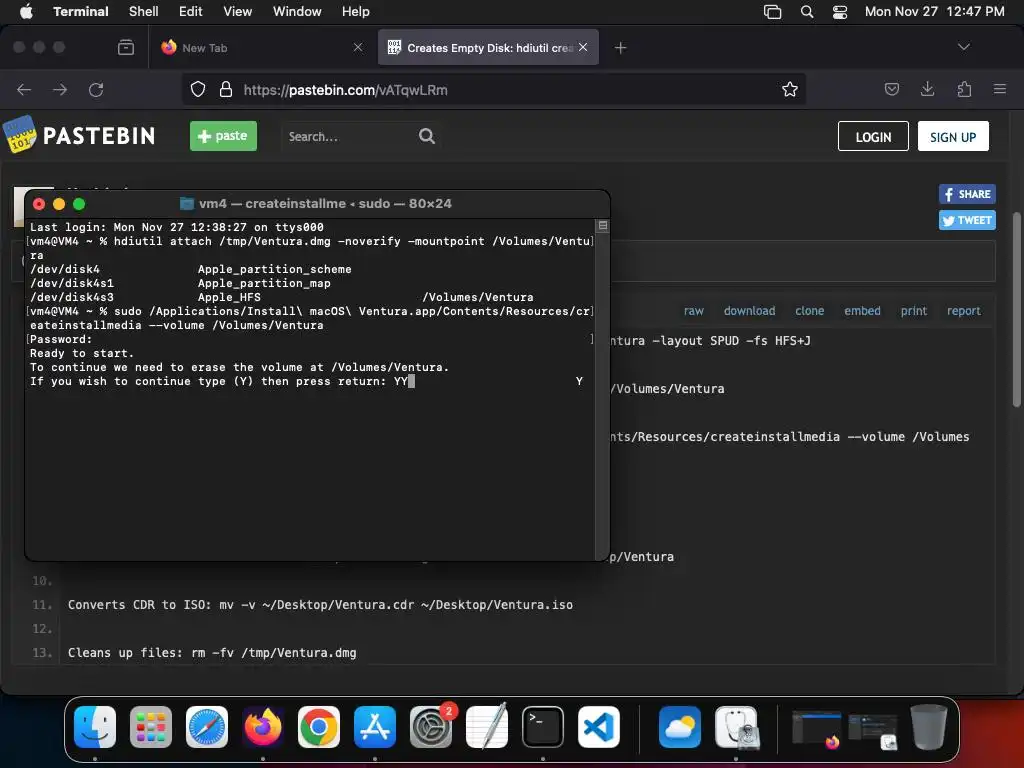This screenshot has width=1024, height=768.
Task: Open a new browser tab
Action: (620, 47)
